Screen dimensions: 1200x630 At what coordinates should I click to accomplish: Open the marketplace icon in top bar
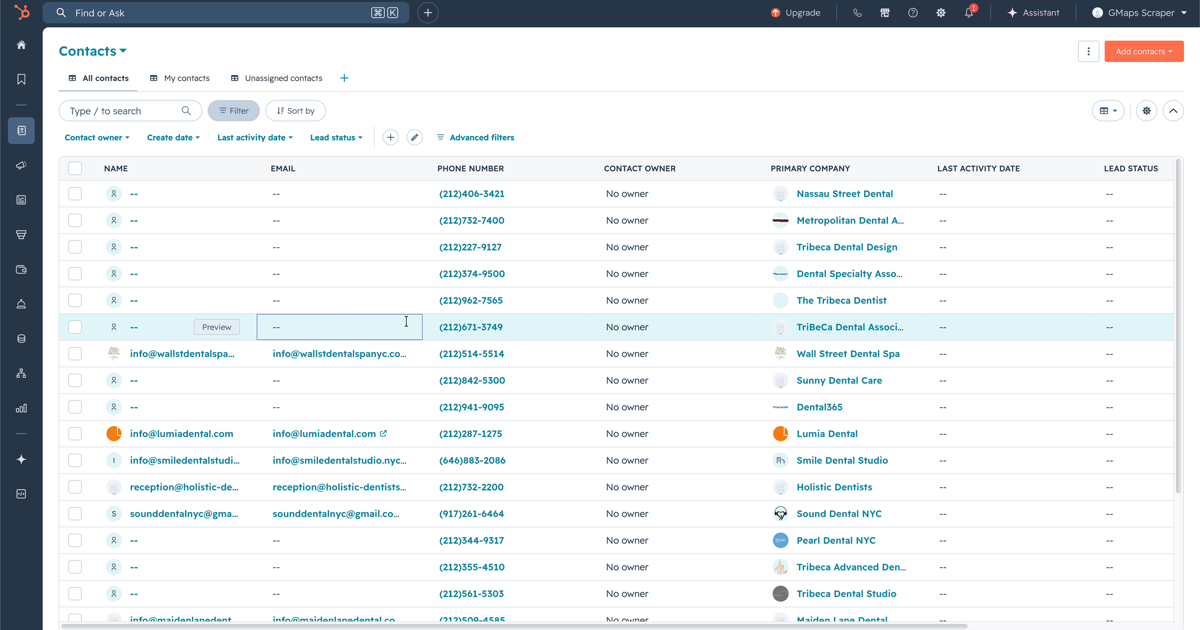885,13
